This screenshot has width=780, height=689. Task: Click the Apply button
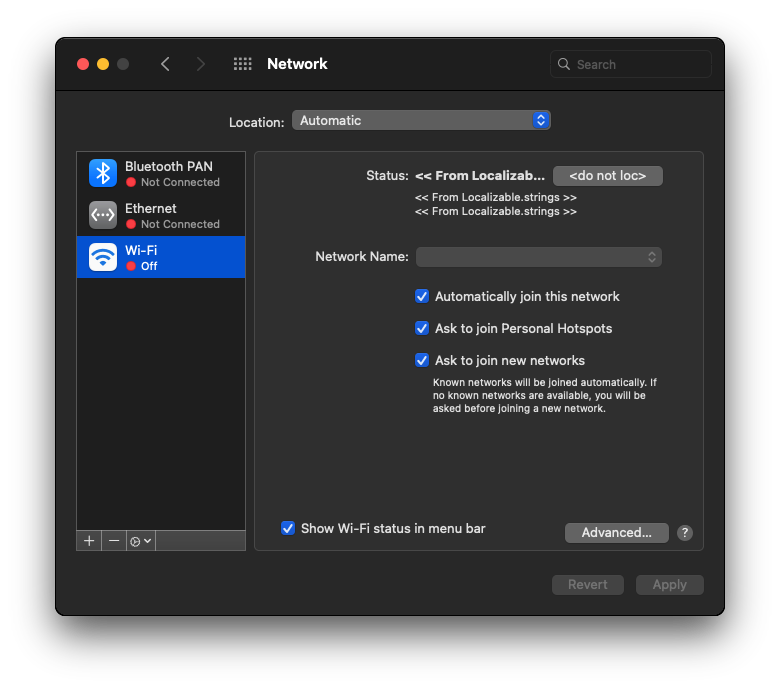(669, 585)
